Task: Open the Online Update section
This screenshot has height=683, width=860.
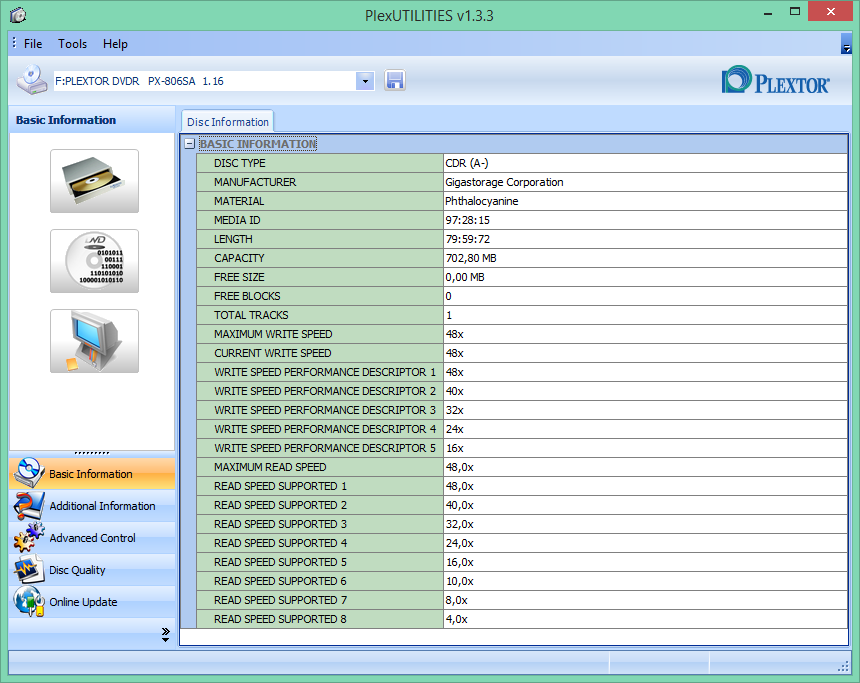Action: point(92,602)
